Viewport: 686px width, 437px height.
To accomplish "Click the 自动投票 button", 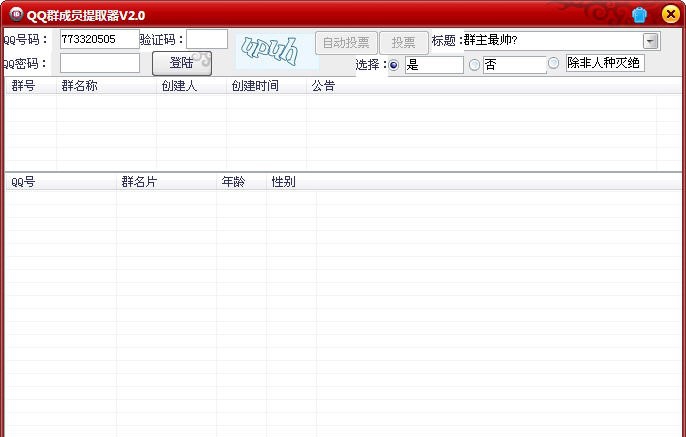I will coord(346,42).
